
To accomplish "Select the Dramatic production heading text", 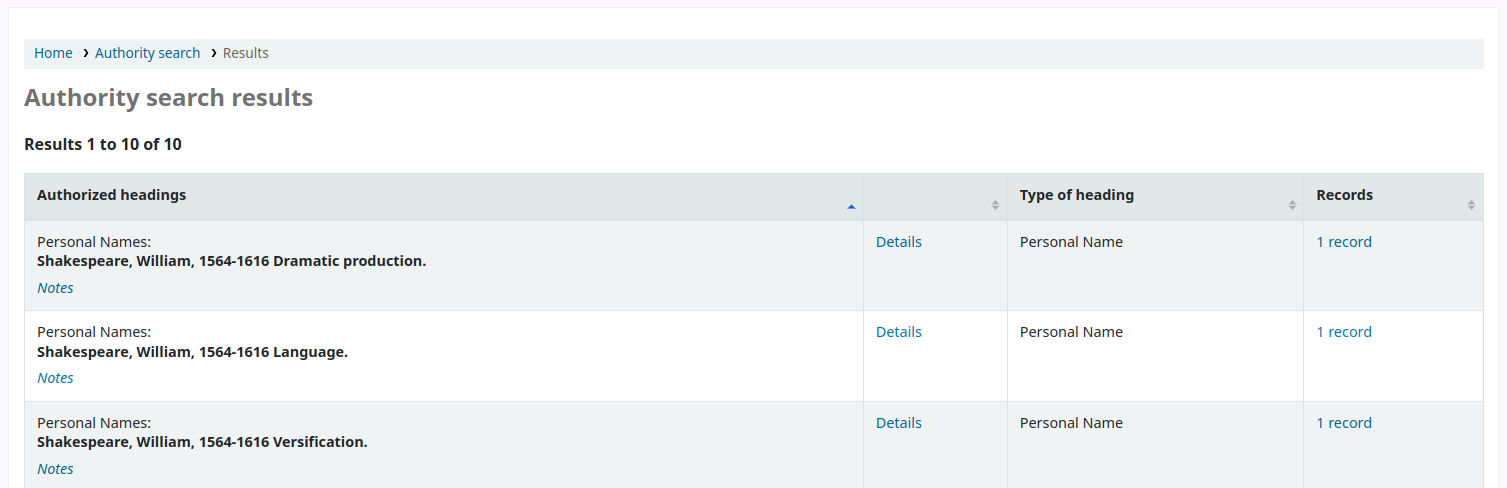I will [x=231, y=261].
